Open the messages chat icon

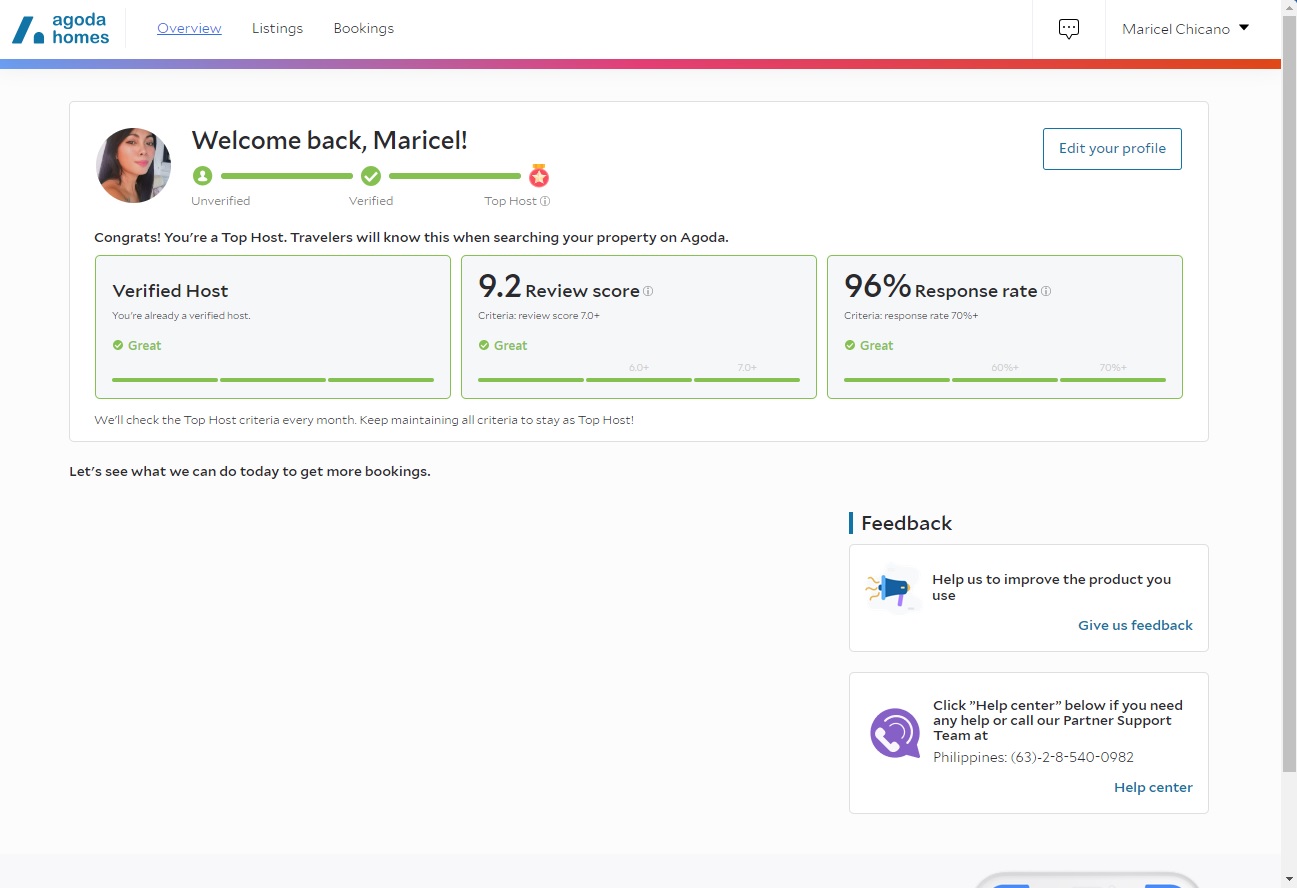pos(1069,29)
